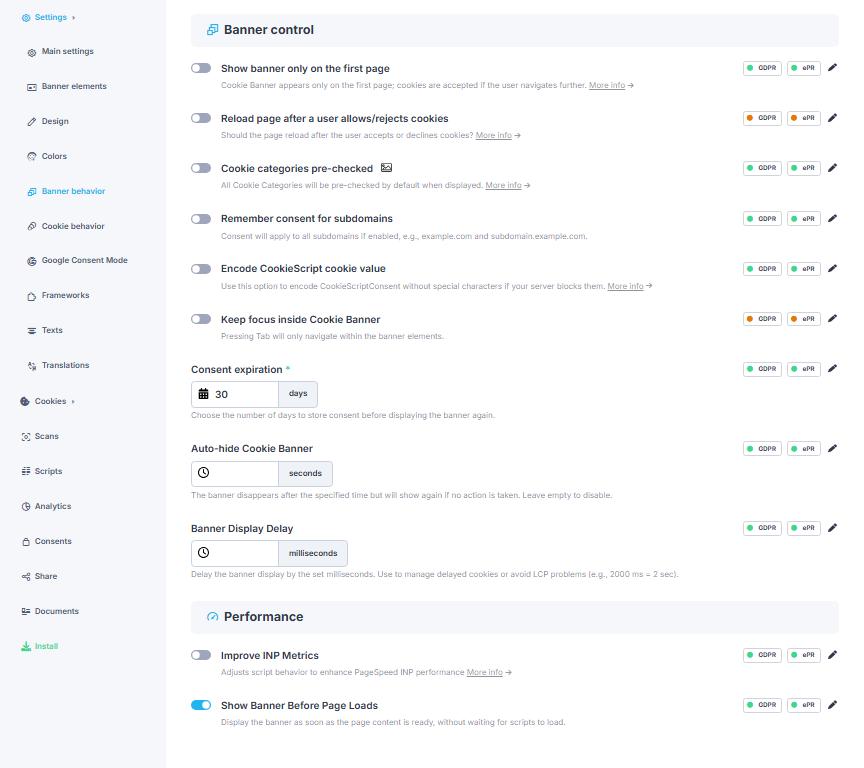
Task: Click the GDPR badge on Reload page row
Action: [762, 118]
